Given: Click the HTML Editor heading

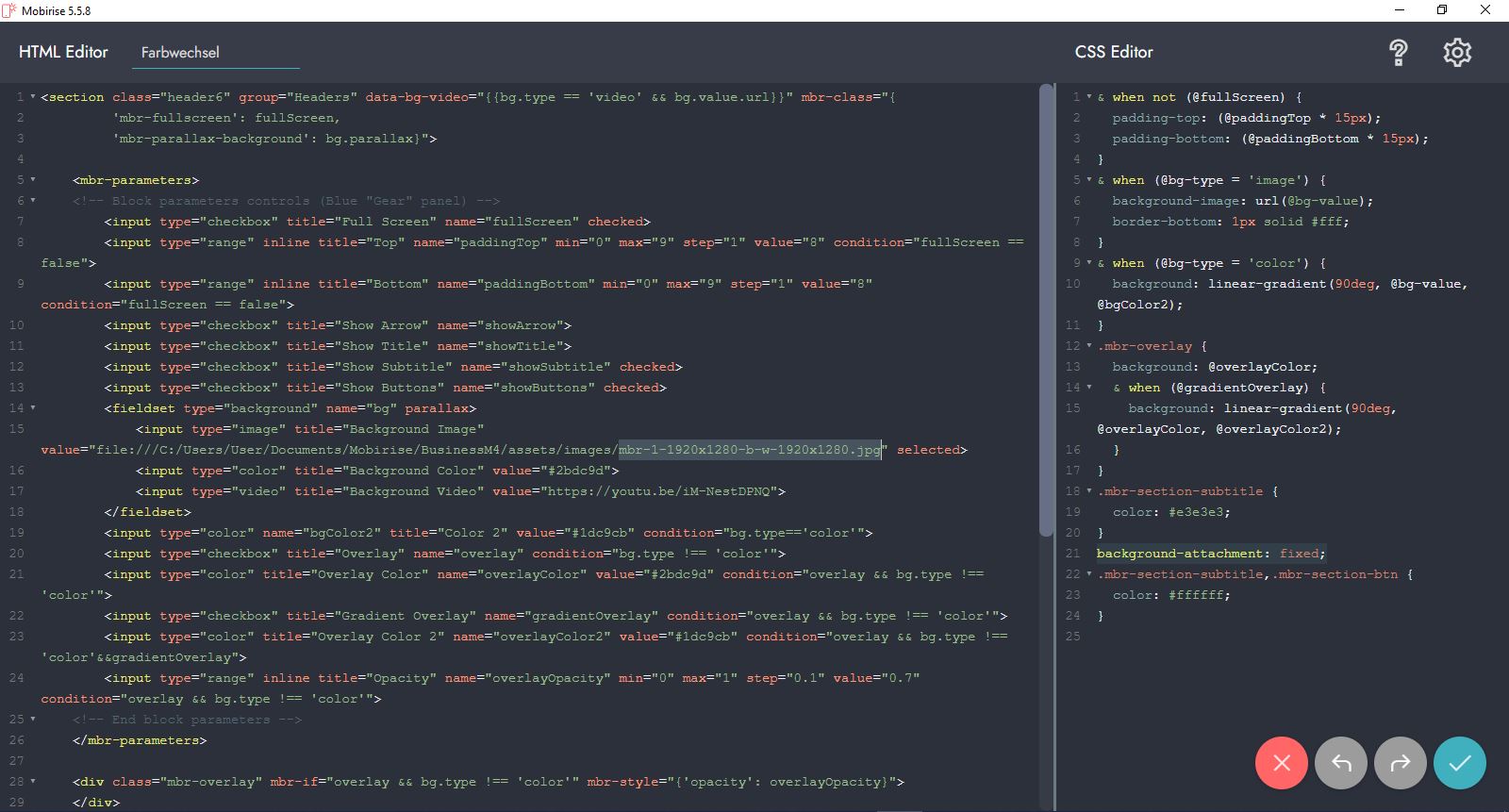Looking at the screenshot, I should point(63,52).
